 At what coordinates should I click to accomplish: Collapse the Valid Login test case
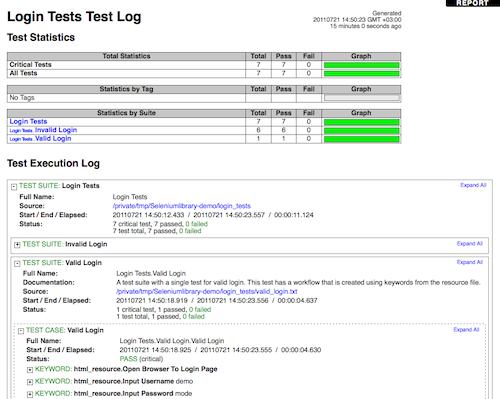click(x=21, y=331)
